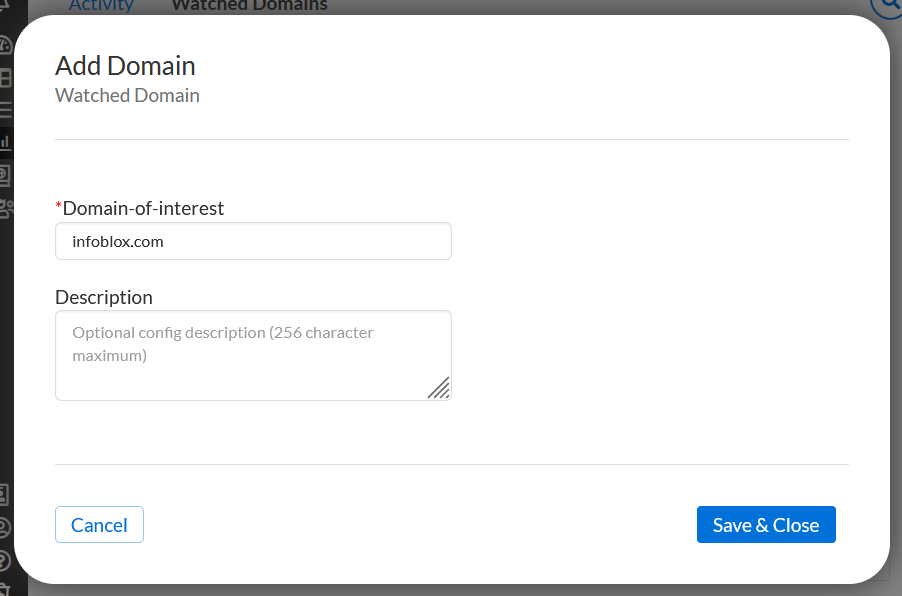Open the bar chart reports icon

5,142
